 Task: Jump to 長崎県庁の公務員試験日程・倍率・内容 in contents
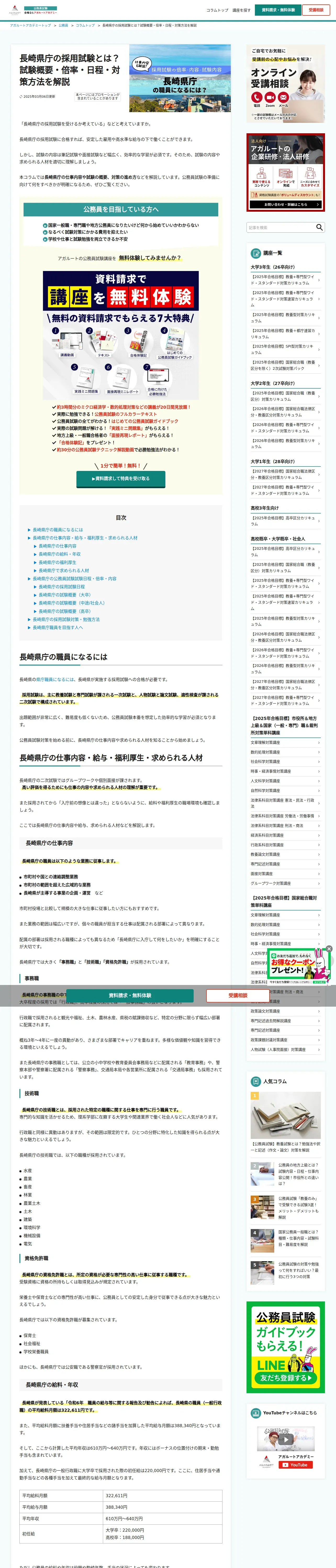pos(74,579)
